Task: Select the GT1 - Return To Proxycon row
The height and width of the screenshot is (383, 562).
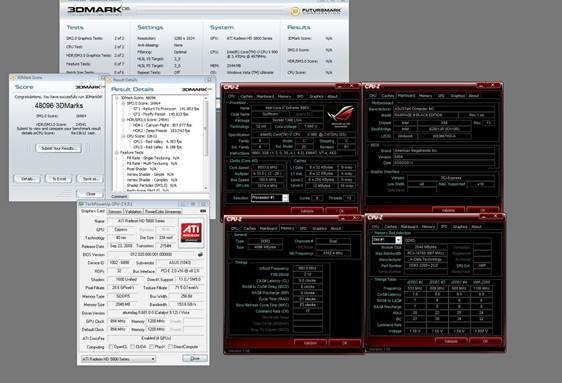Action: (166, 109)
